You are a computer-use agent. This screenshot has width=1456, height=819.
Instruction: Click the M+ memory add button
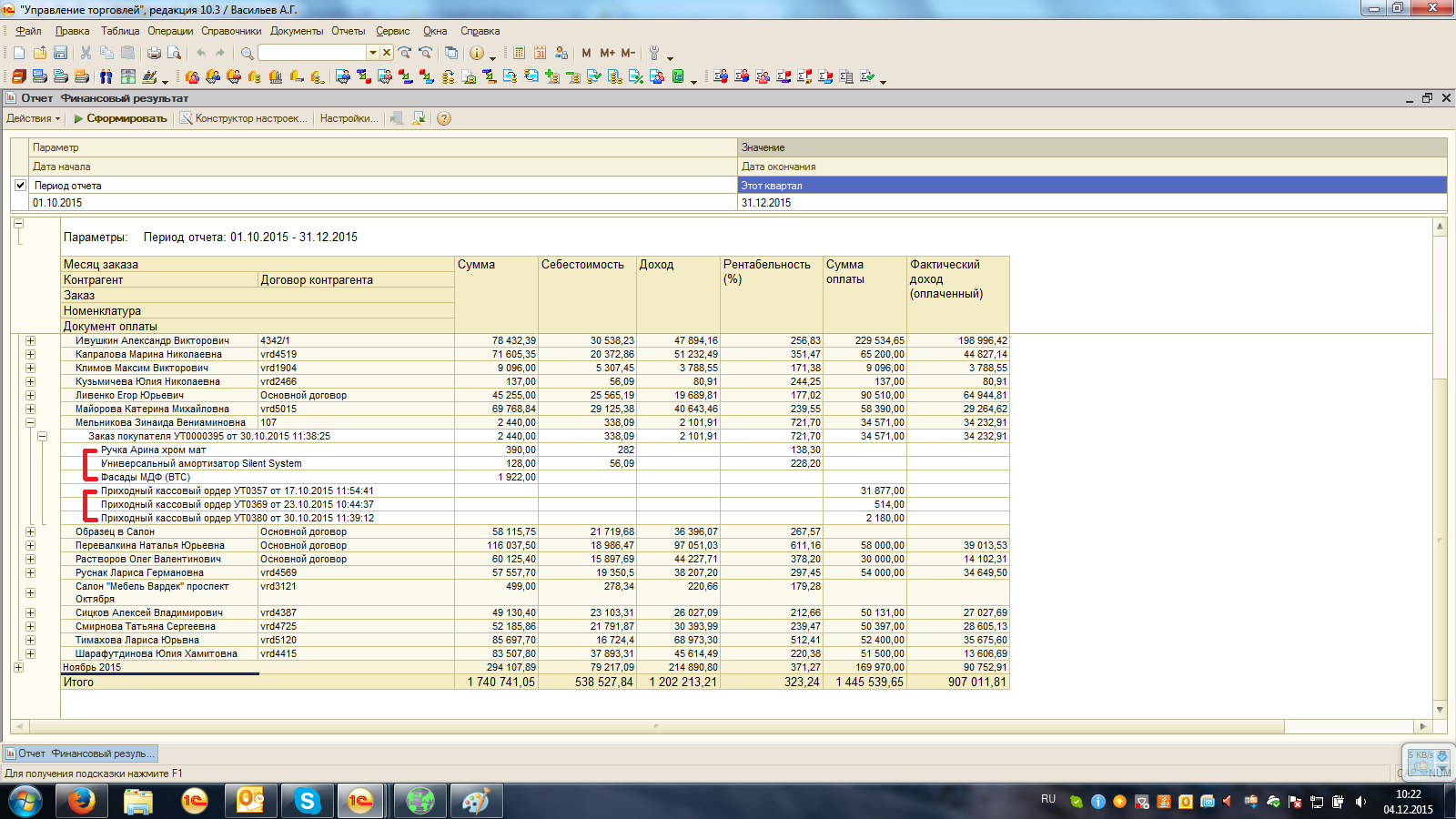click(x=607, y=53)
